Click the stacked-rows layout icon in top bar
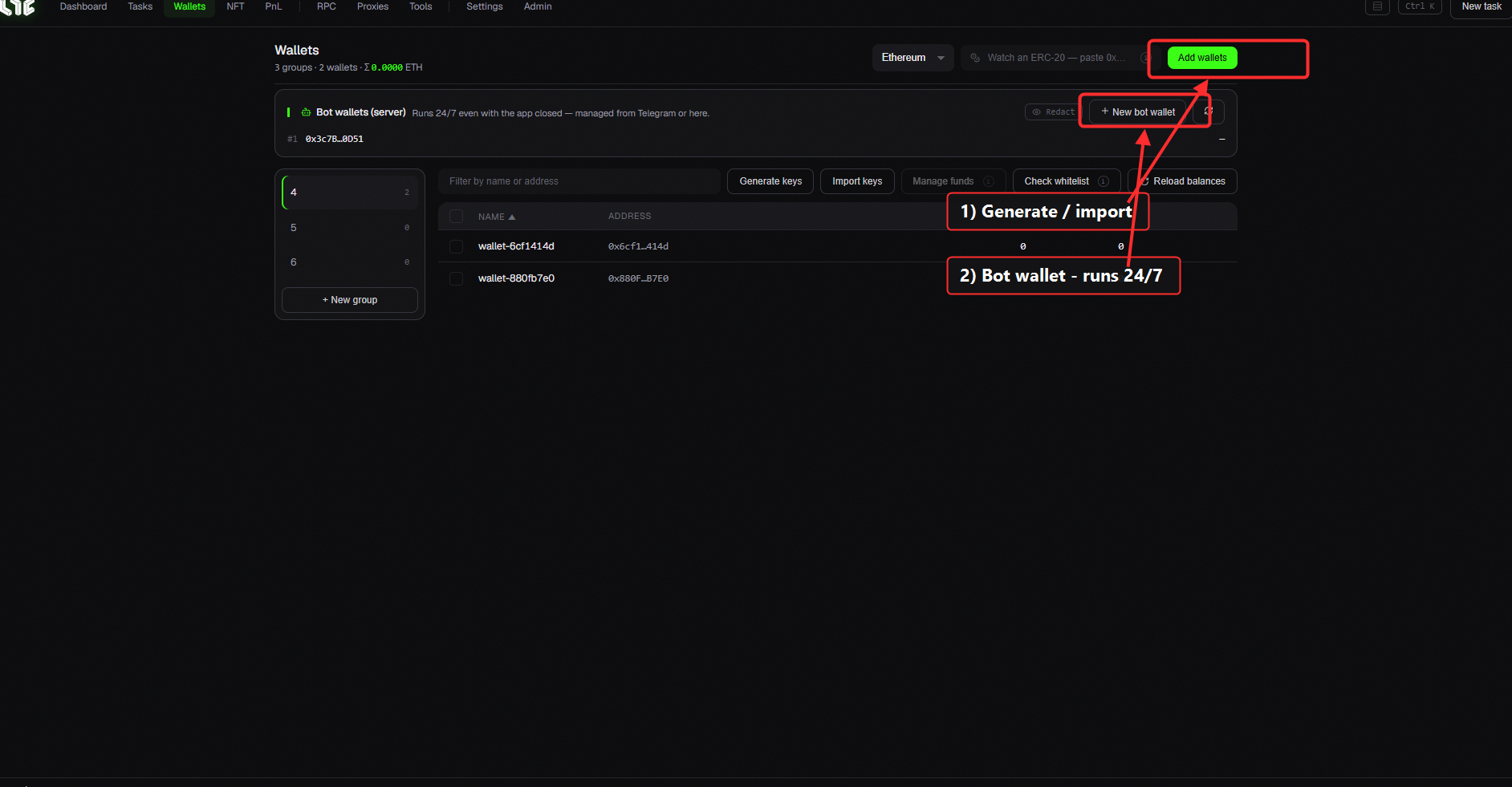The width and height of the screenshot is (1512, 787). click(1377, 6)
